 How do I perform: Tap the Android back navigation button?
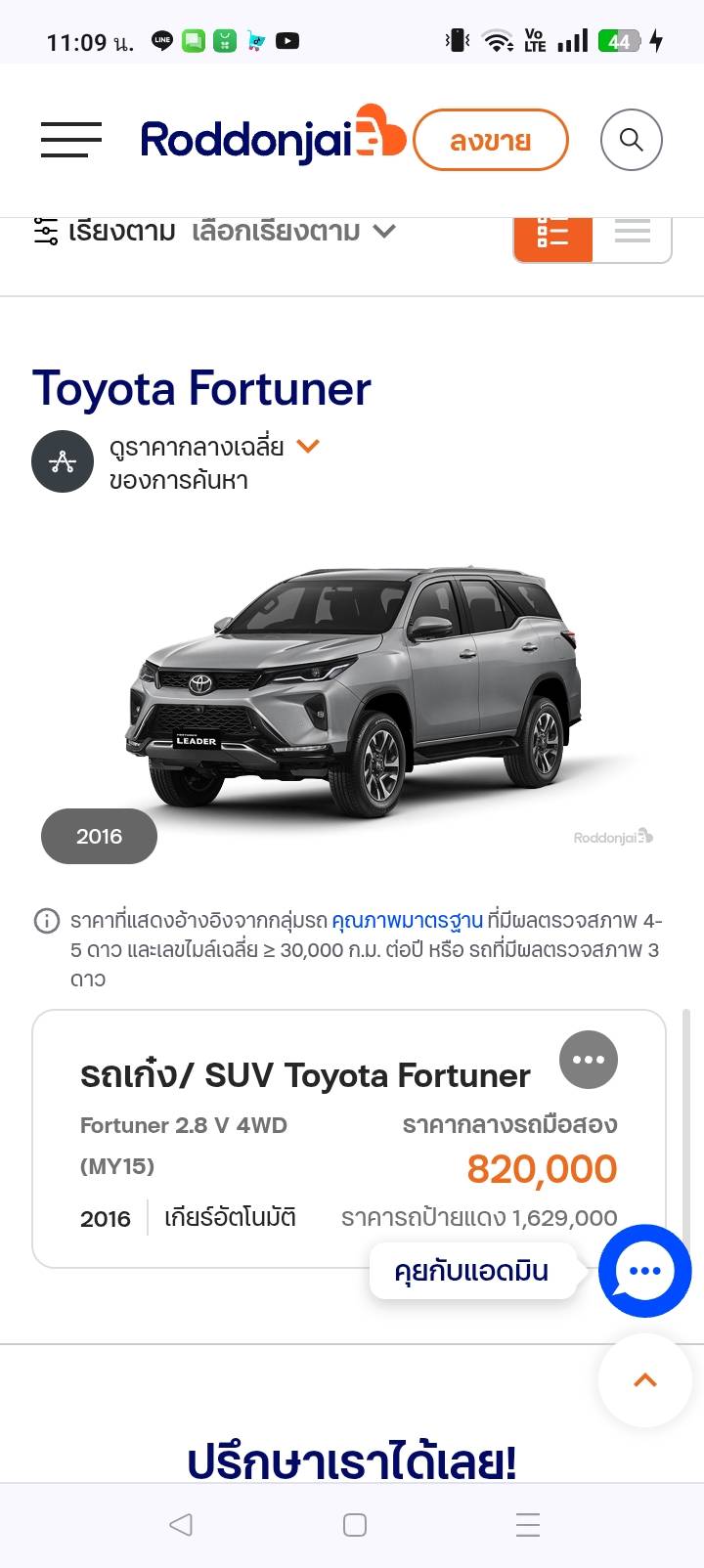tap(181, 1525)
